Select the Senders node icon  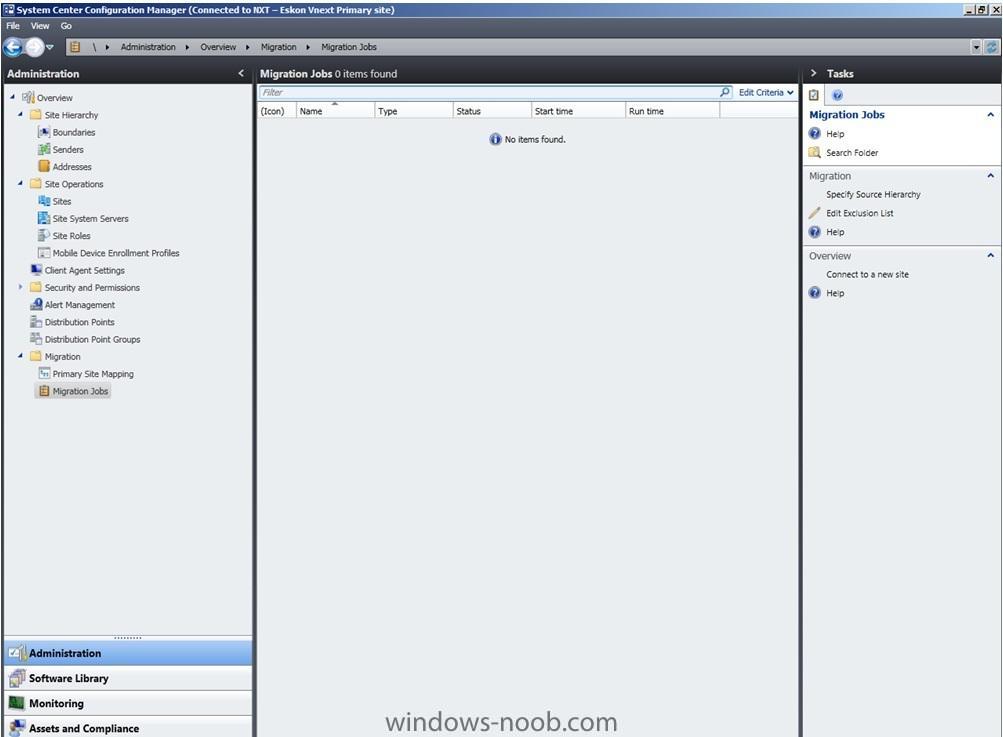43,149
